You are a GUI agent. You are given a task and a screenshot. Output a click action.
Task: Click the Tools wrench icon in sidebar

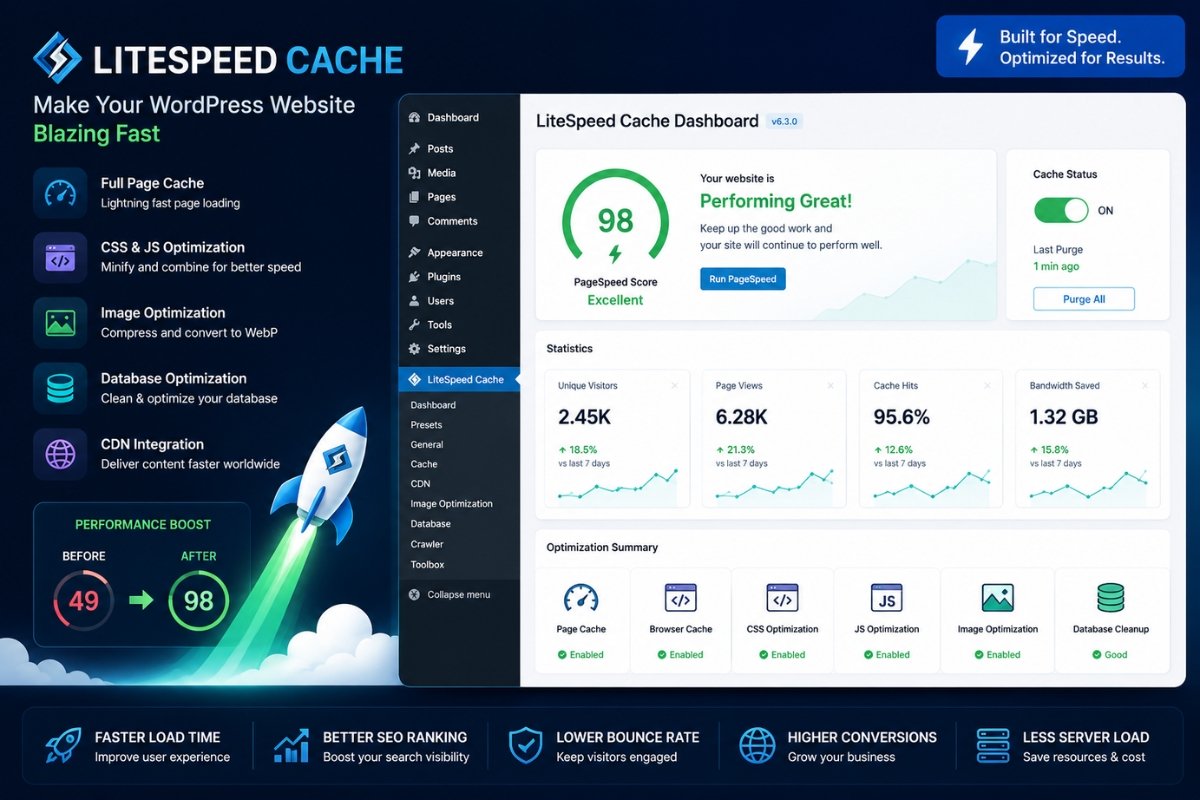414,325
